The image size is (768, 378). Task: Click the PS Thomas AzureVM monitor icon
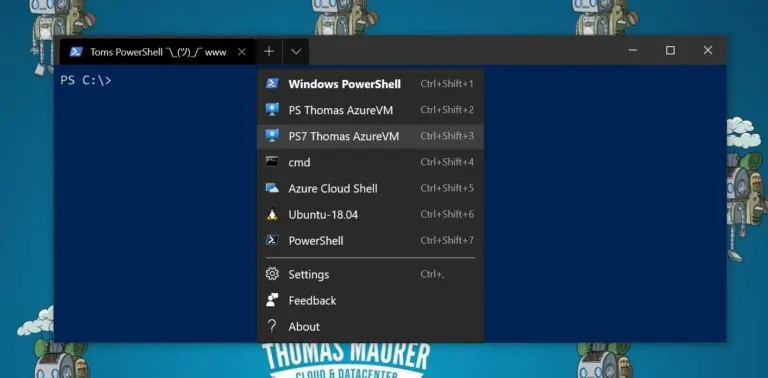click(x=272, y=110)
